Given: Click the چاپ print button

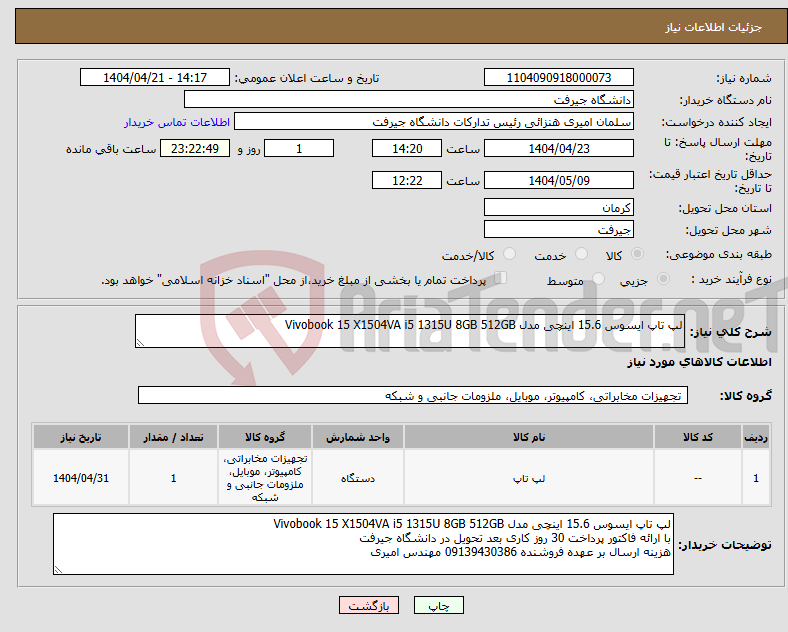Looking at the screenshot, I should point(439,606).
